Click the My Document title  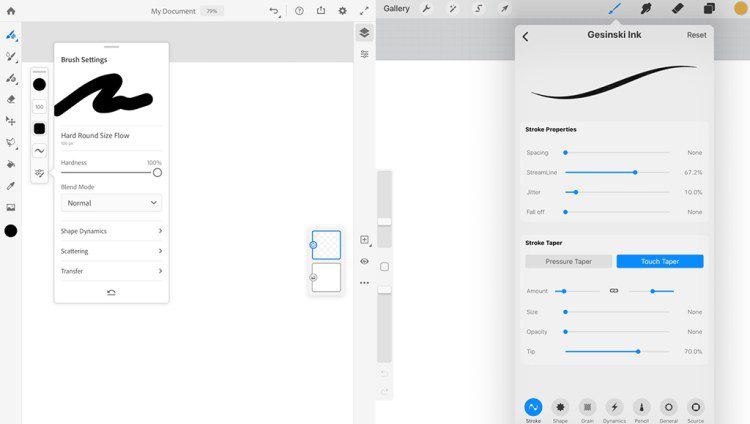pyautogui.click(x=173, y=11)
